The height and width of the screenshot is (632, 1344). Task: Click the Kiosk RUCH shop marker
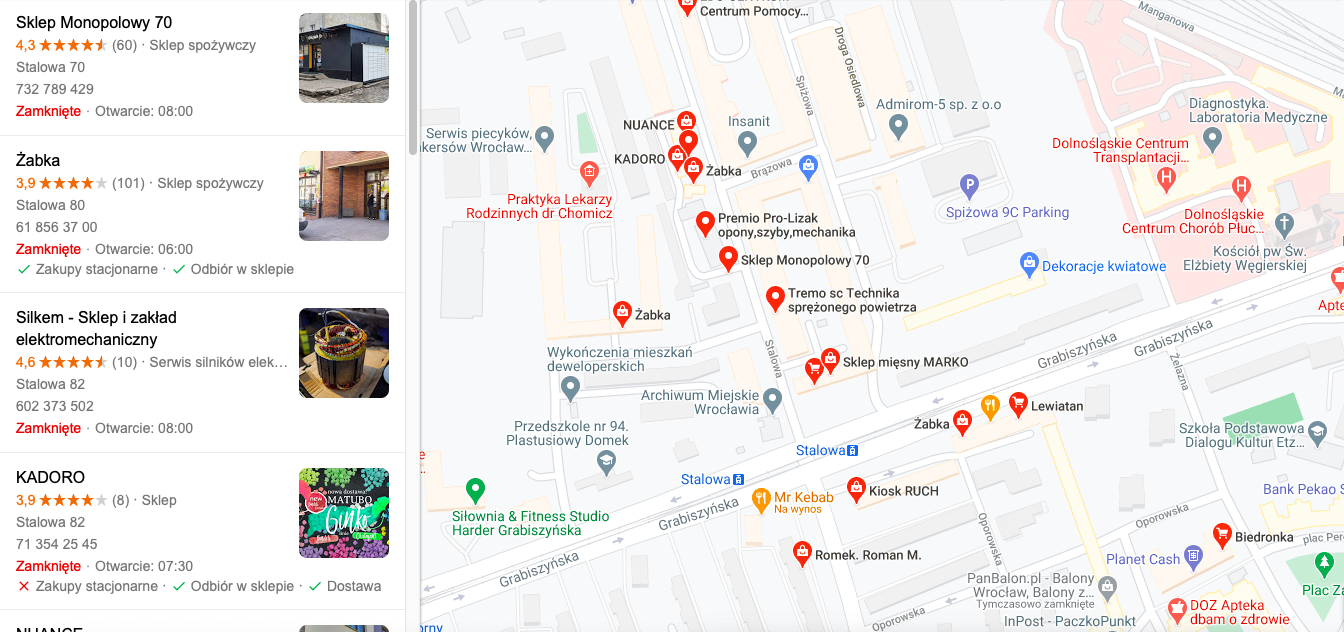point(855,488)
